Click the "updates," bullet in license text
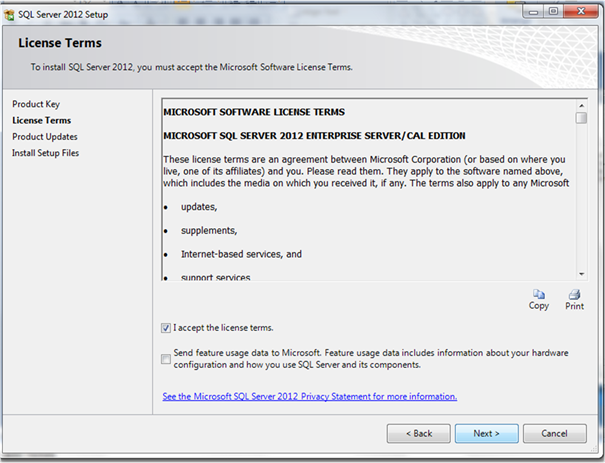Image resolution: width=605 pixels, height=463 pixels. (x=199, y=207)
